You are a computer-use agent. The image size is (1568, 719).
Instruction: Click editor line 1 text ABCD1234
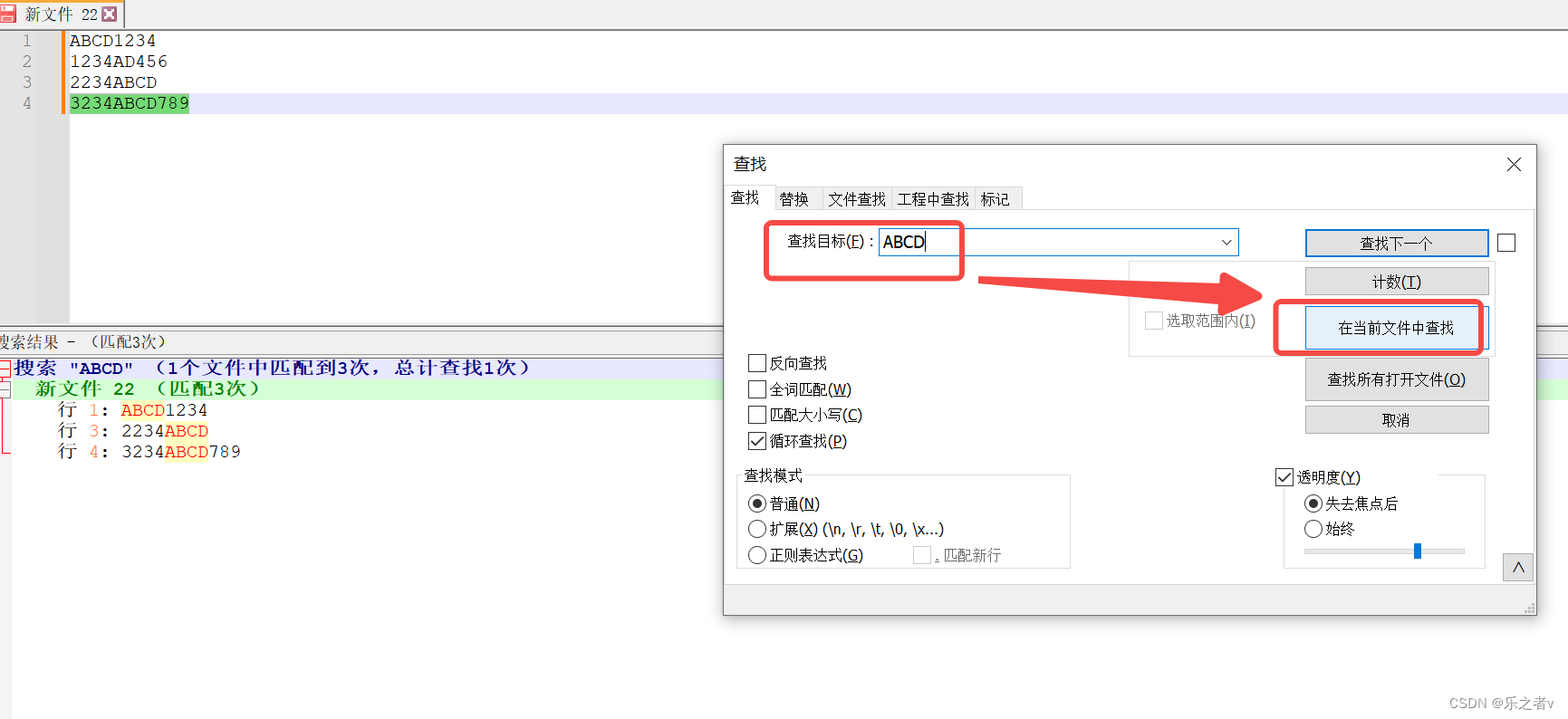[x=112, y=41]
